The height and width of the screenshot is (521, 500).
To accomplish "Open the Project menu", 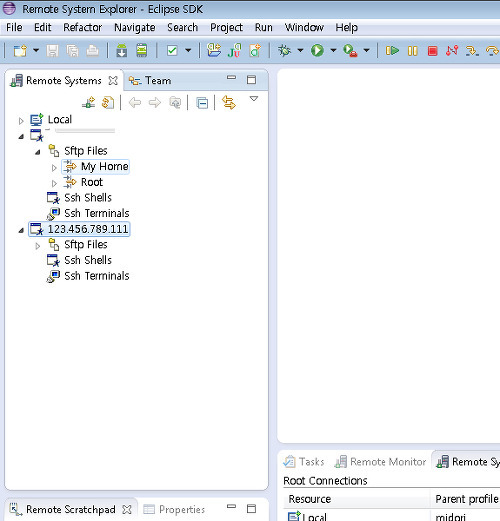I will pyautogui.click(x=226, y=27).
